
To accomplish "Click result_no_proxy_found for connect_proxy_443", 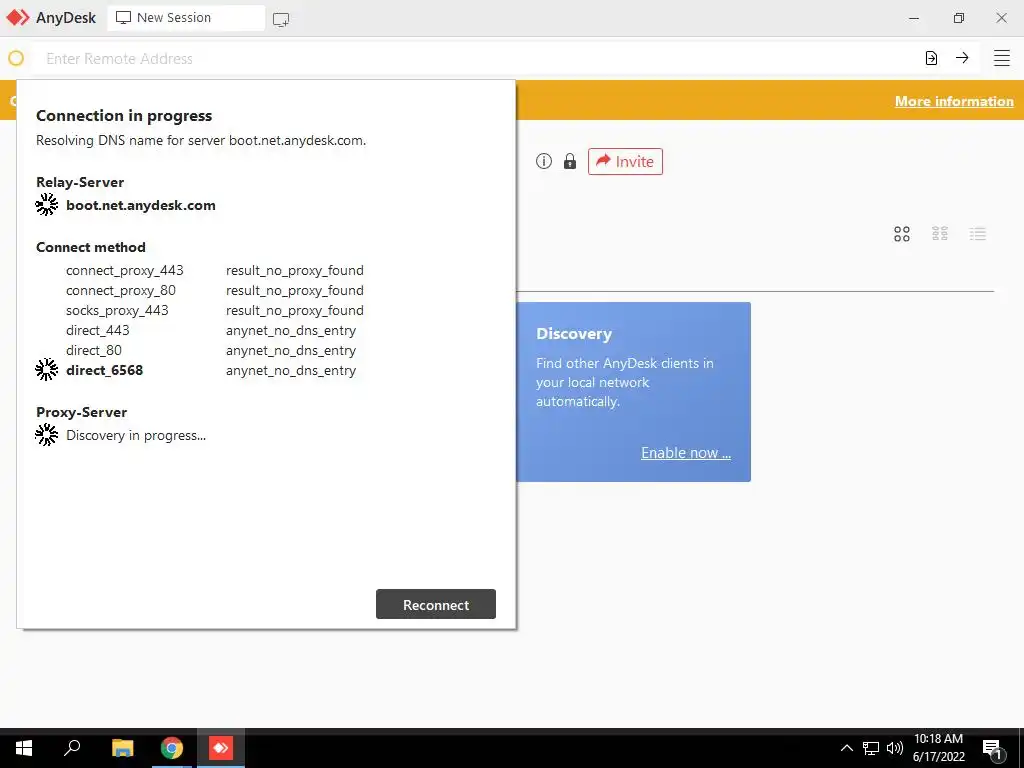I will [295, 270].
